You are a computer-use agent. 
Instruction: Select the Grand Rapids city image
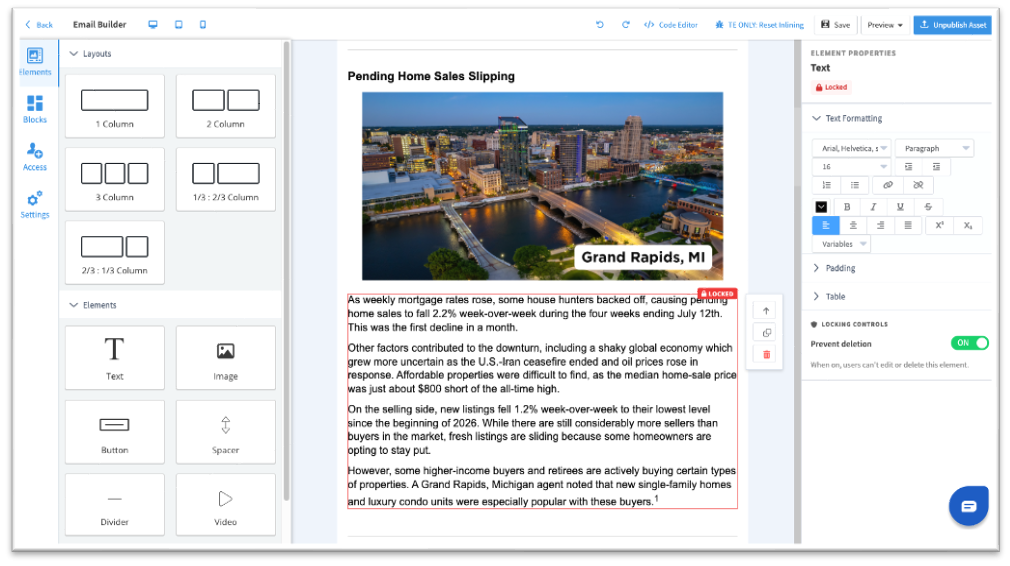point(542,186)
